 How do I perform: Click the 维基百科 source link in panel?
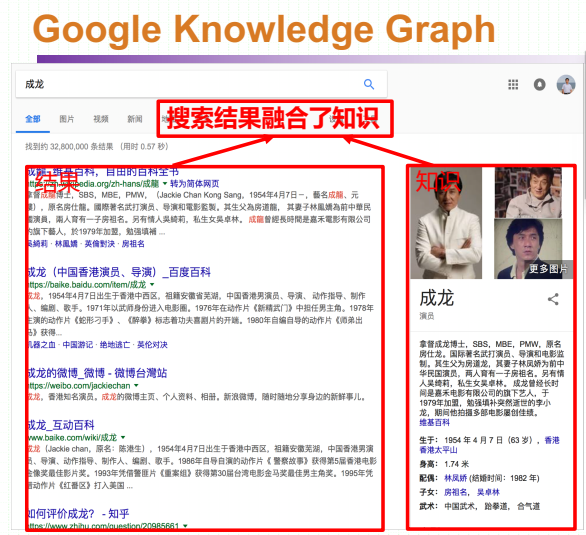(434, 423)
